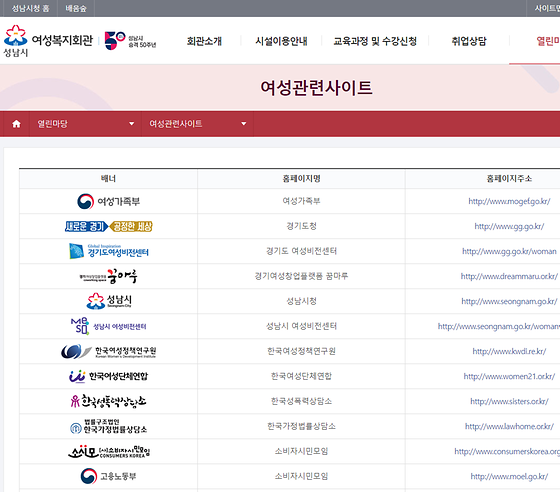Open the 배움숲 top link
The image size is (560, 492).
click(x=76, y=8)
